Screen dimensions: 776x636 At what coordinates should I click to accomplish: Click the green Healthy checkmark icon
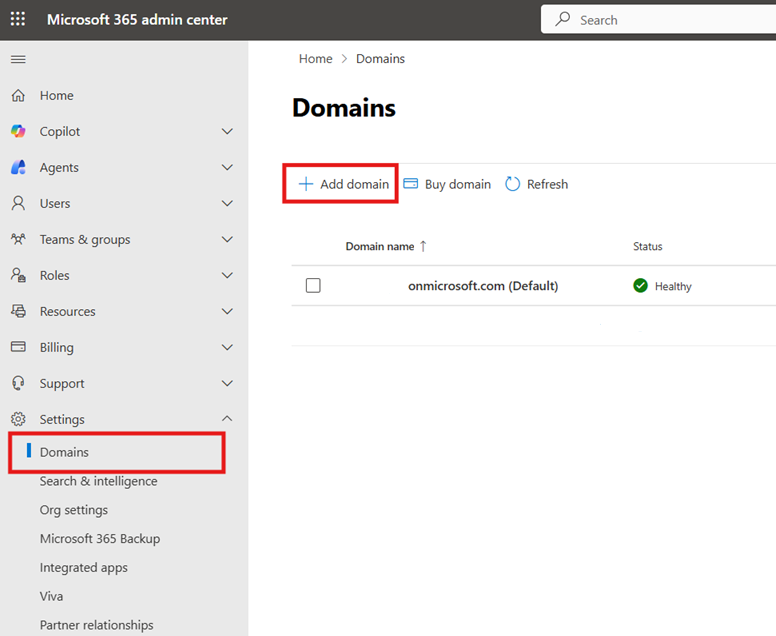[640, 286]
